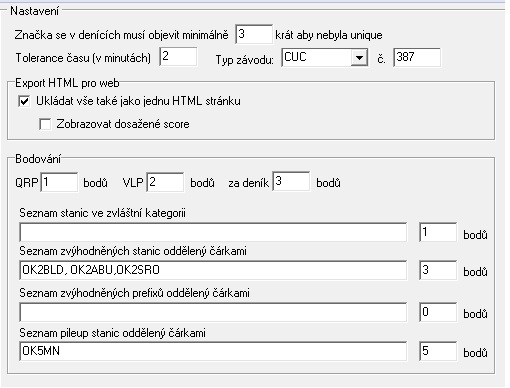Image resolution: width=510 pixels, height=388 pixels.
Task: Click the Zobrazovat dosažené score label
Action: [123, 124]
